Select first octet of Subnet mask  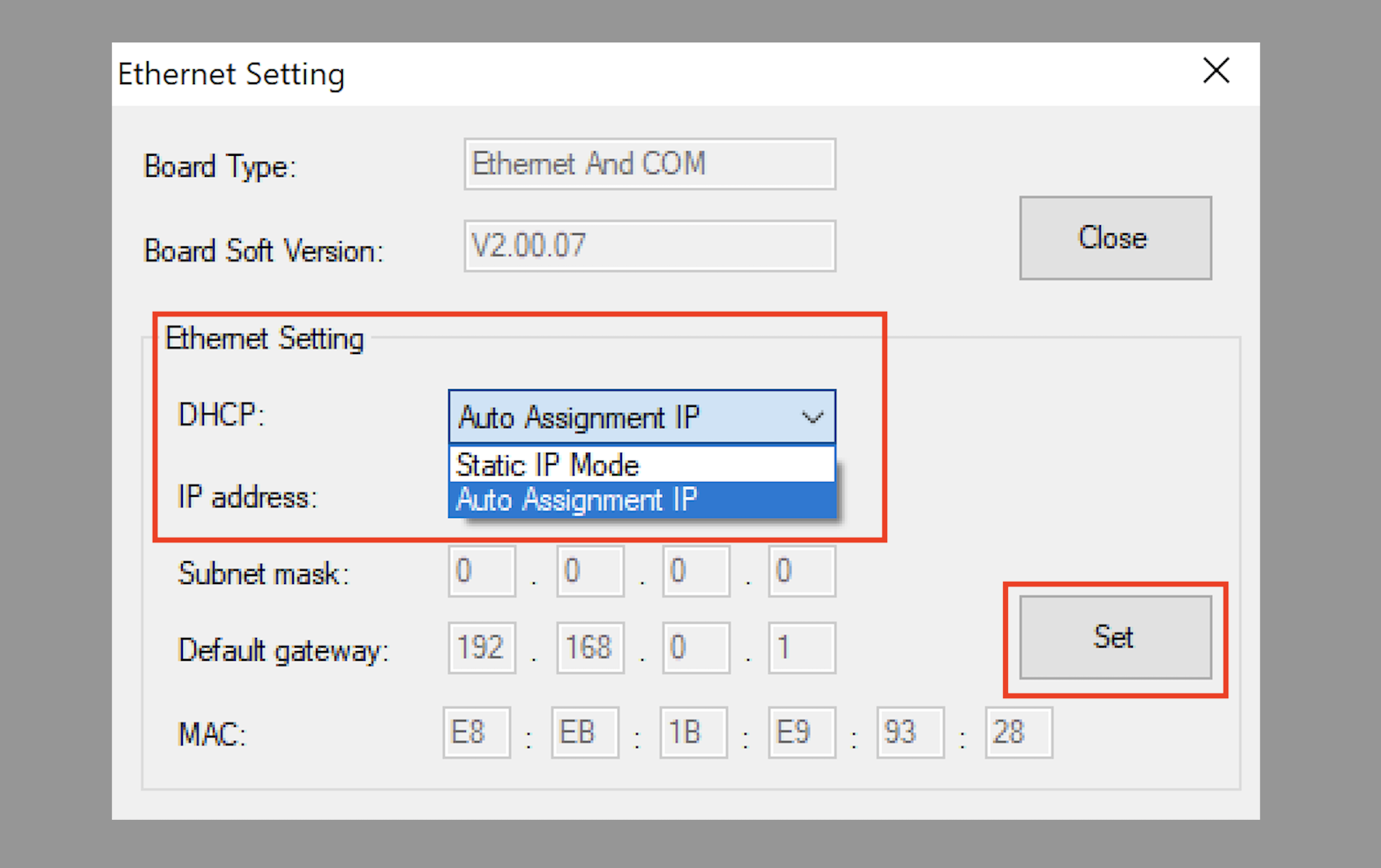482,572
